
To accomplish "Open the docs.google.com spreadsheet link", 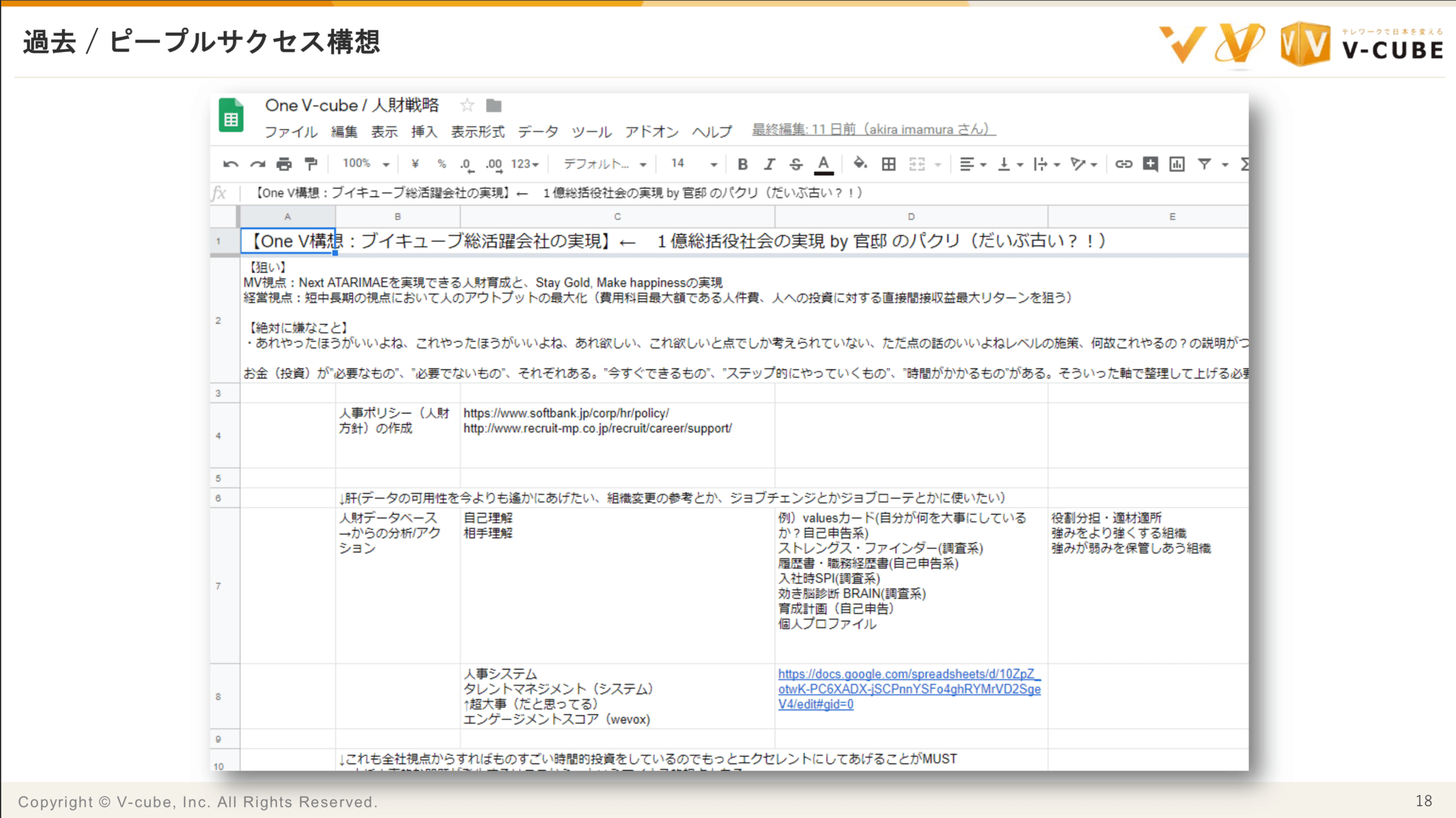I will point(909,689).
